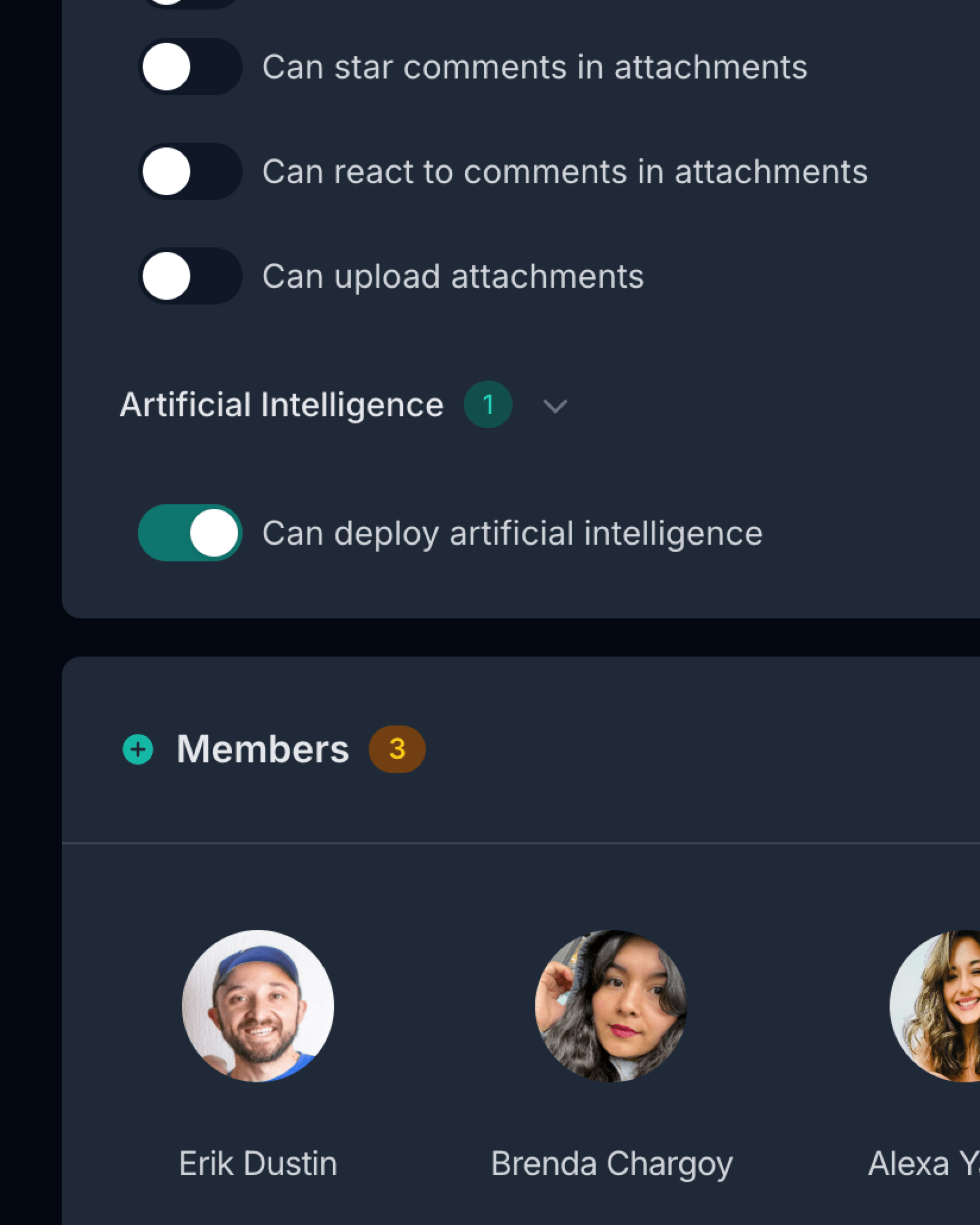Open Brenda Chargoy's profile photo
Viewport: 980px width, 1225px height.
tap(611, 1006)
